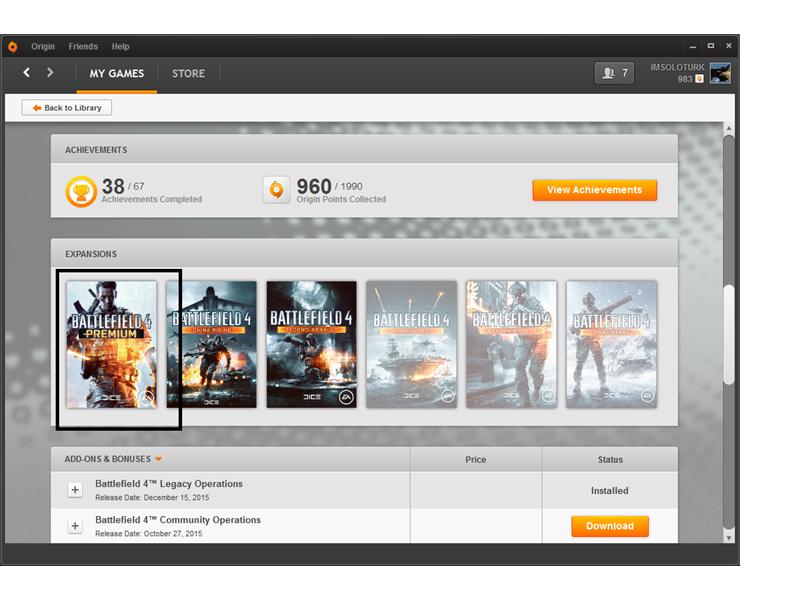This screenshot has width=800, height=600.
Task: Click the Installed status text
Action: 610,490
